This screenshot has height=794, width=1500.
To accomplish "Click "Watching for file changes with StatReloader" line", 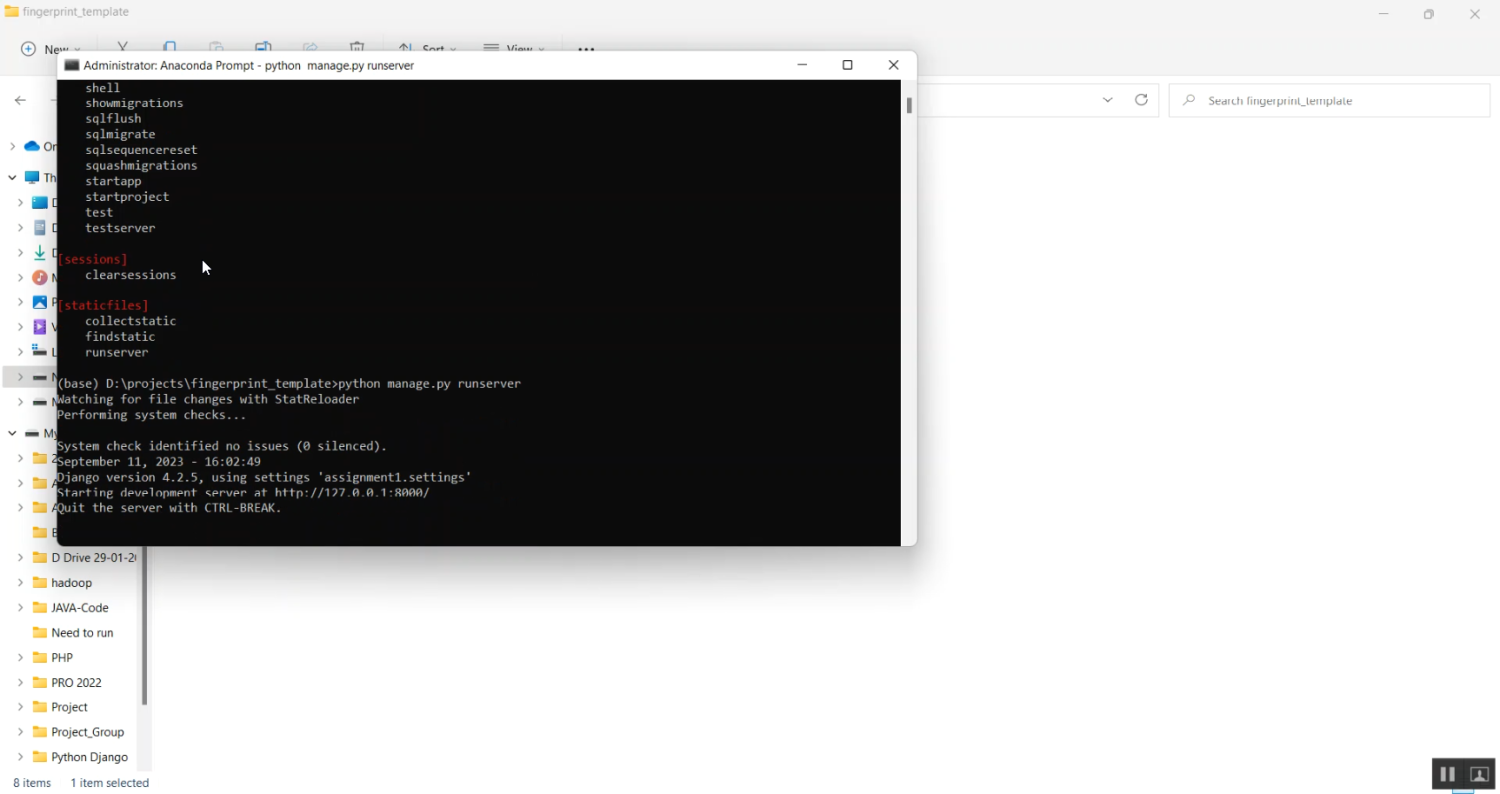I will click(208, 399).
